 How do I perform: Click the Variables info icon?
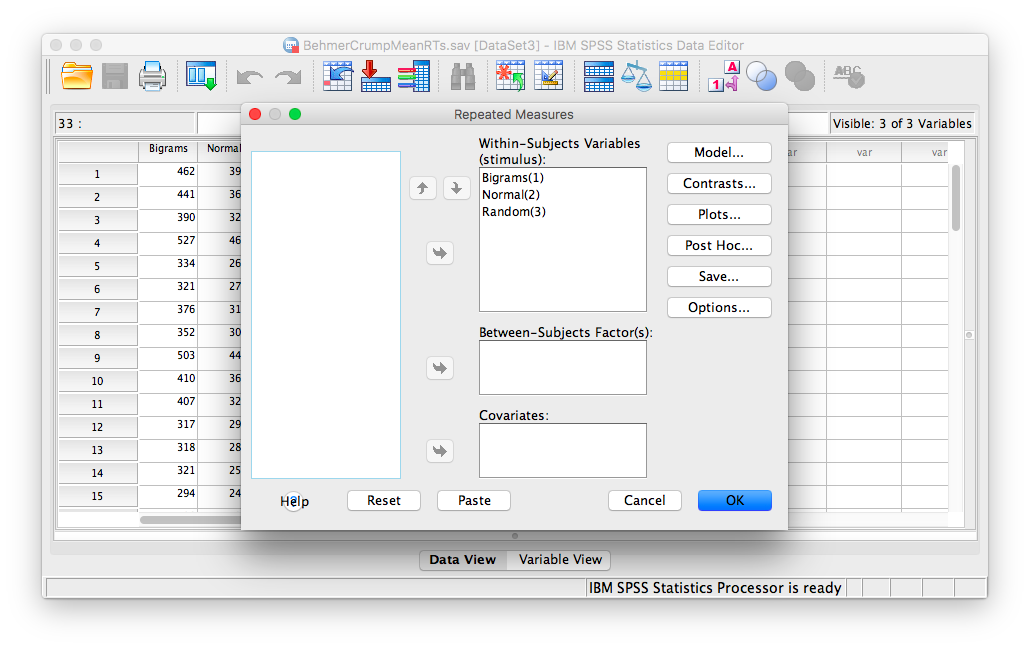[414, 76]
